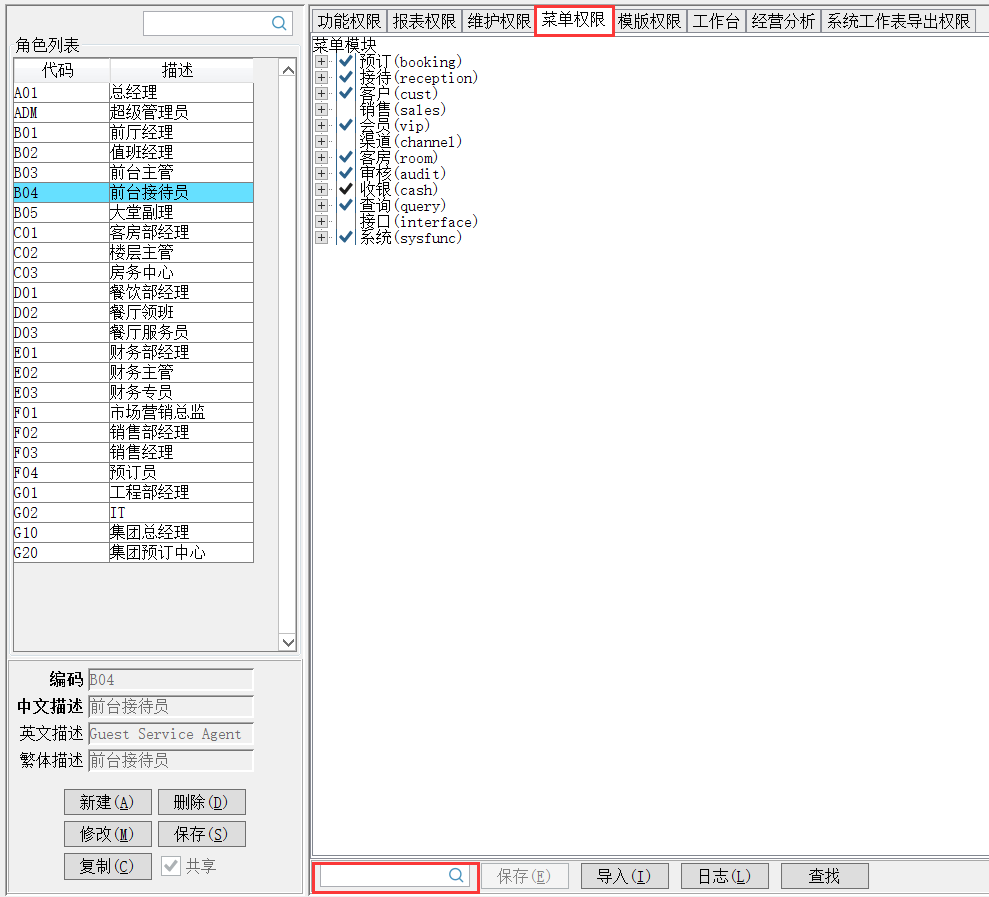Switch to 报表权限 tab
The image size is (989, 897).
tap(424, 21)
